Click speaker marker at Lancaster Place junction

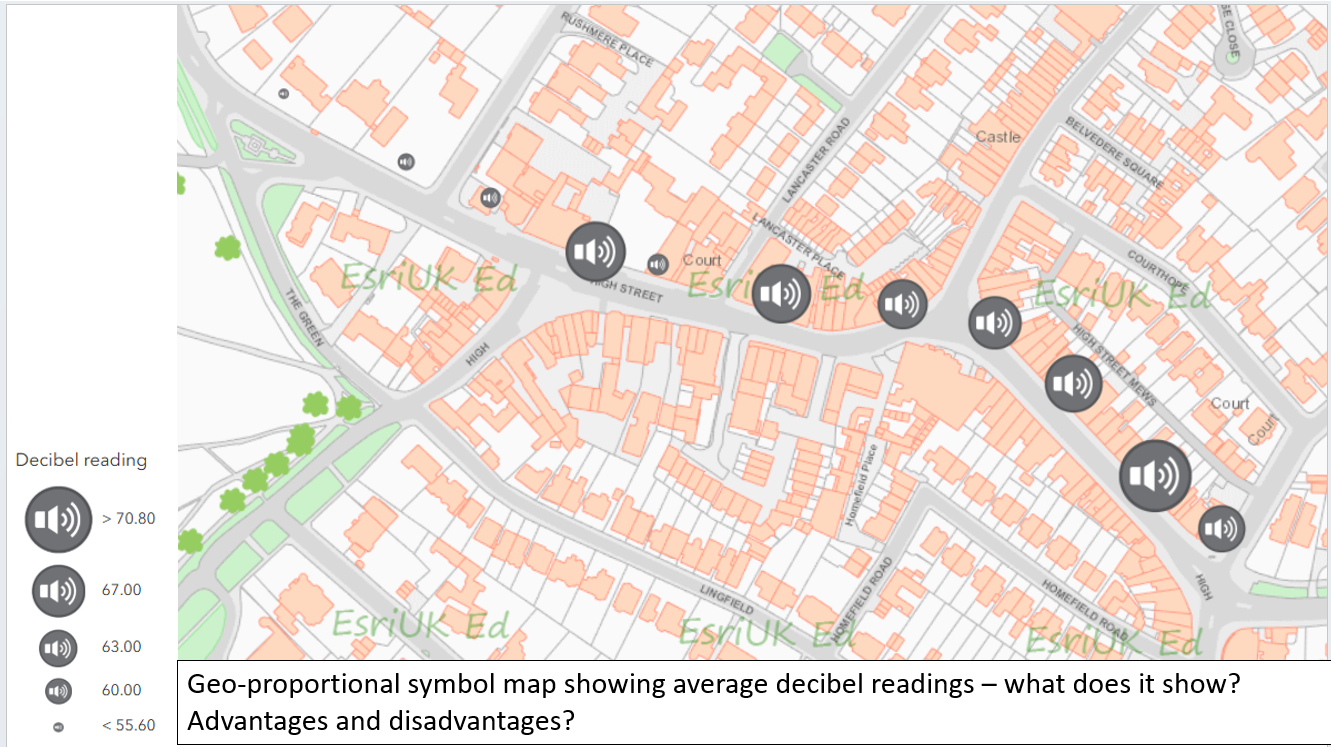pos(782,294)
